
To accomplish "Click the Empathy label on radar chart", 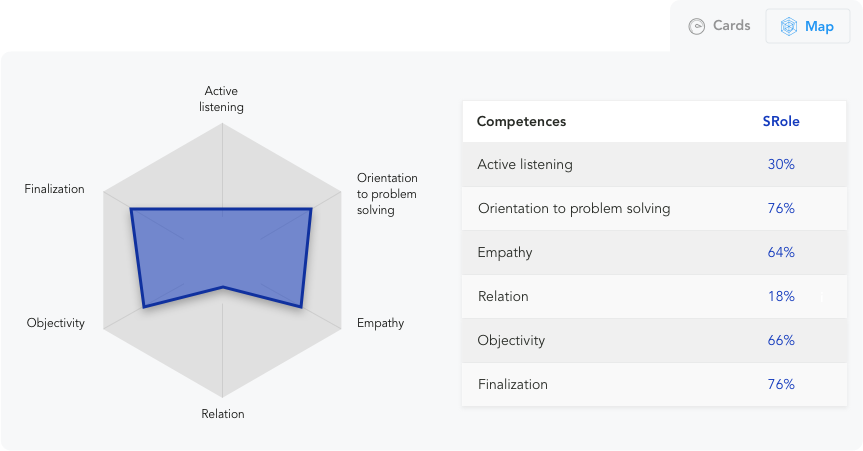I will pos(380,323).
